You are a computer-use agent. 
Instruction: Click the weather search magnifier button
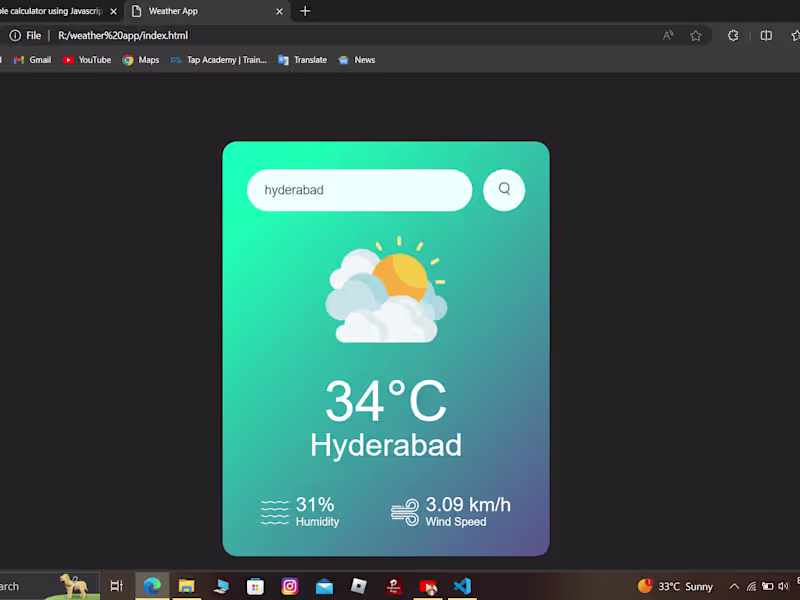504,190
